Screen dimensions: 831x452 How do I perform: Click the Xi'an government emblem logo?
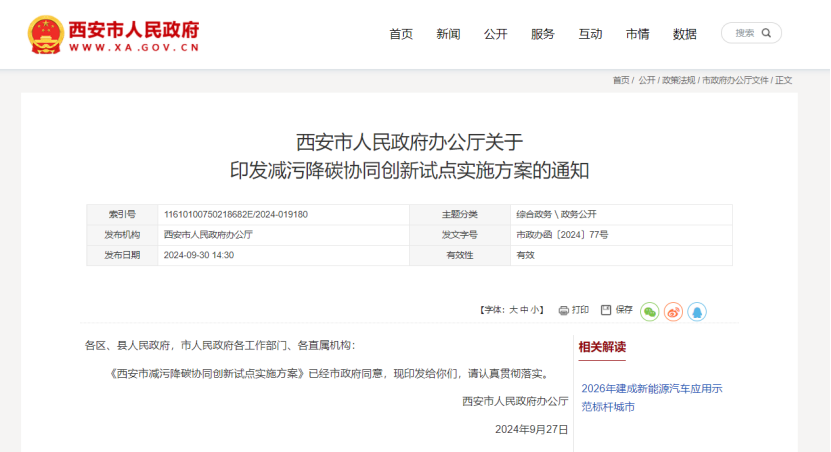click(x=44, y=34)
